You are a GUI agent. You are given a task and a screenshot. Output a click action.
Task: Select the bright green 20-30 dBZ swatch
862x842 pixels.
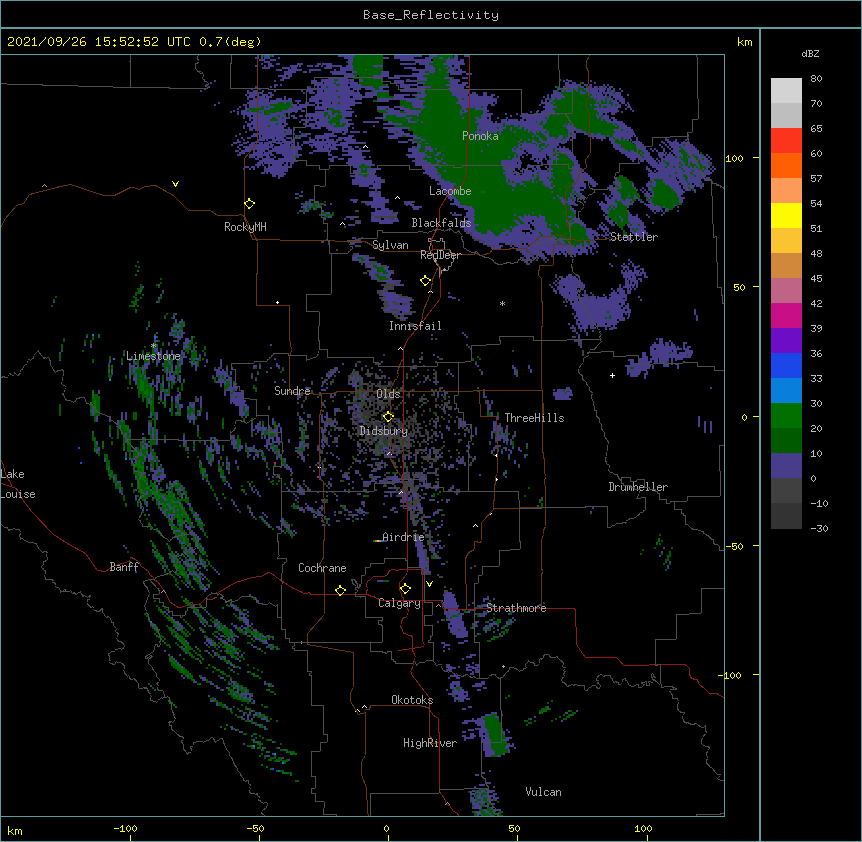click(x=786, y=416)
